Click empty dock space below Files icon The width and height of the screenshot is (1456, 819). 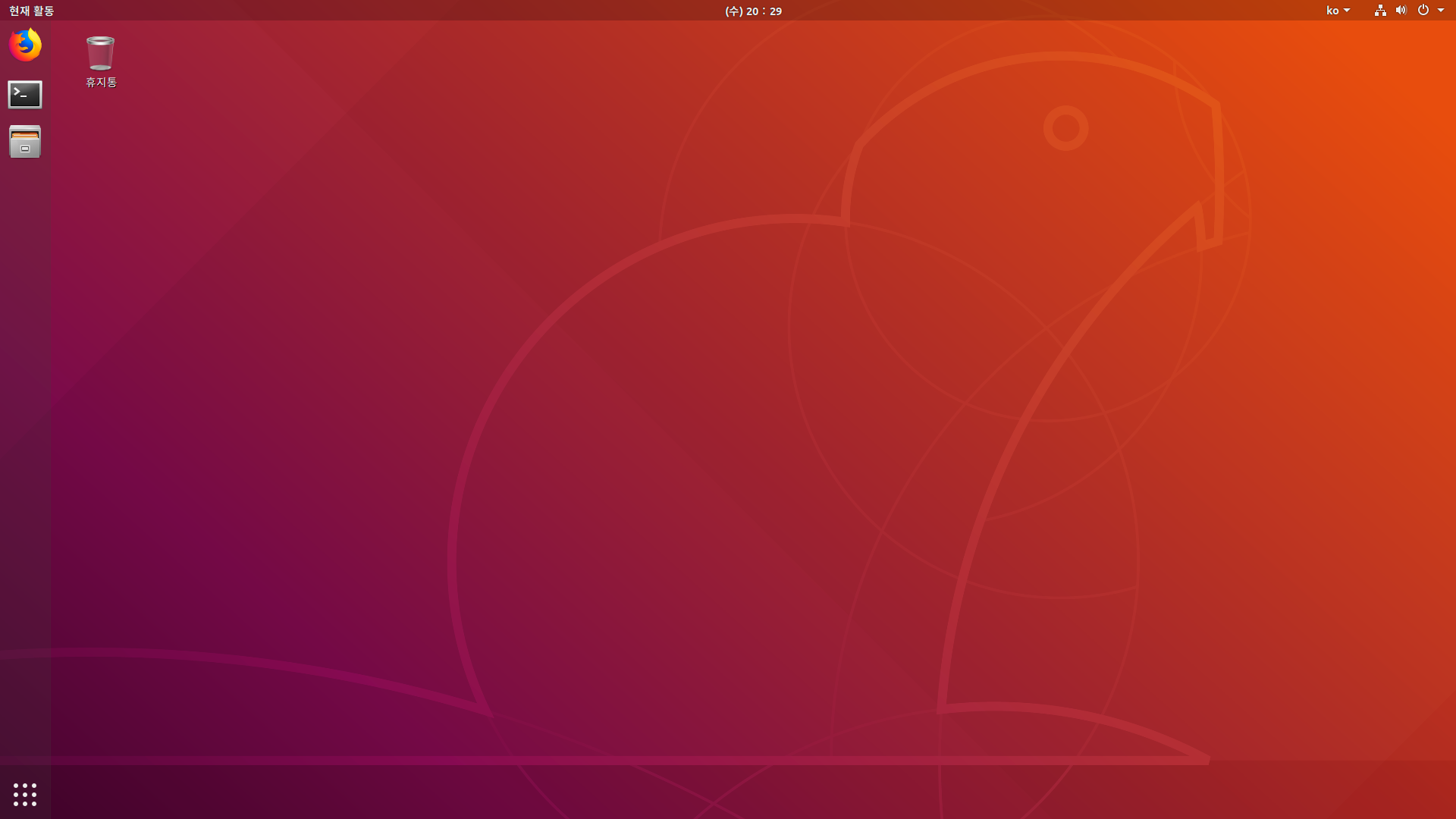point(25,379)
